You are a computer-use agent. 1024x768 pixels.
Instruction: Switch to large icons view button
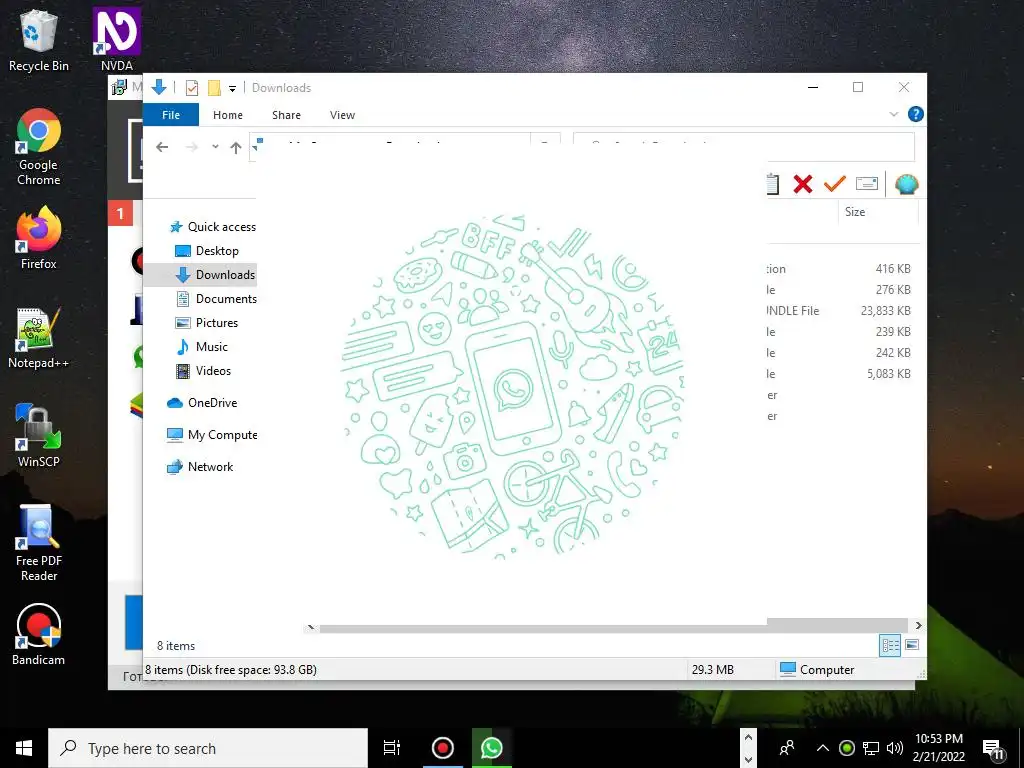912,646
